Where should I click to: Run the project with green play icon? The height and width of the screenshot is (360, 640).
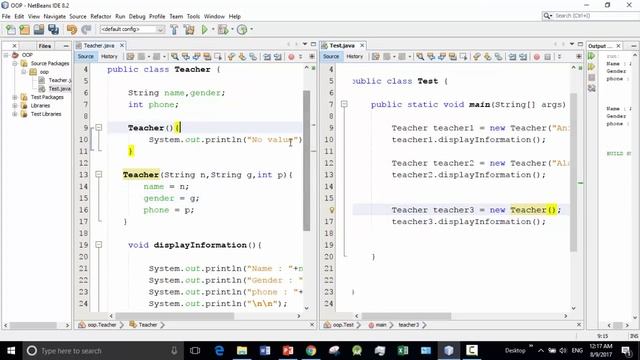click(204, 29)
